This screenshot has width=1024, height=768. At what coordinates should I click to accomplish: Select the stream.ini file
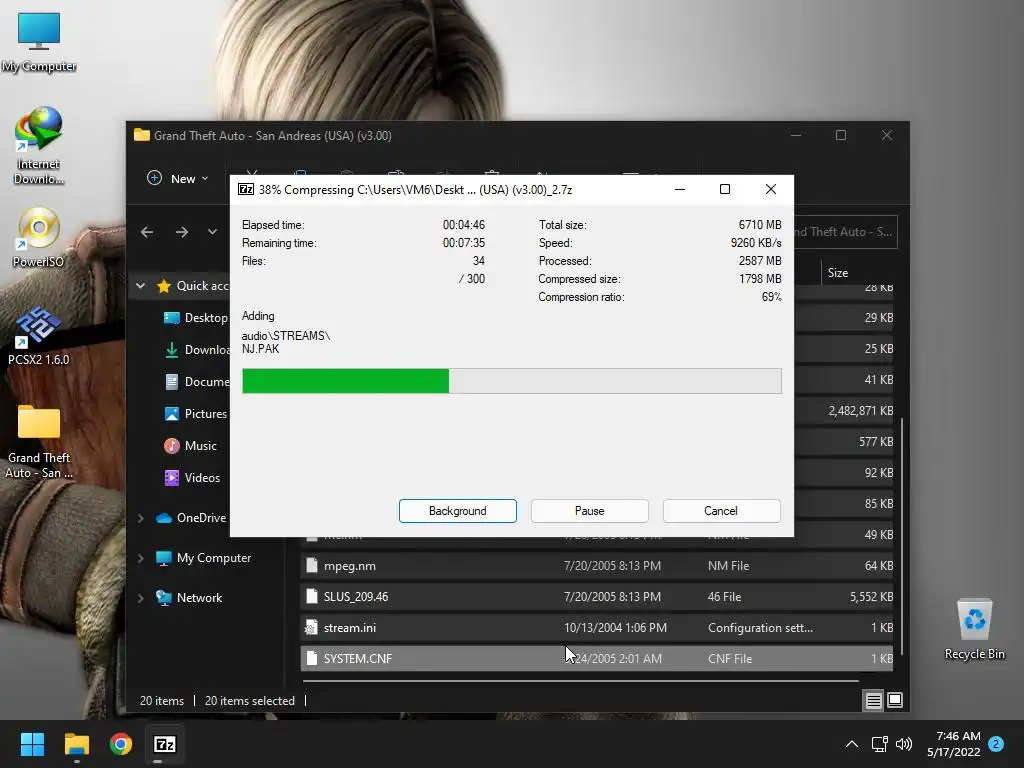tap(596, 628)
